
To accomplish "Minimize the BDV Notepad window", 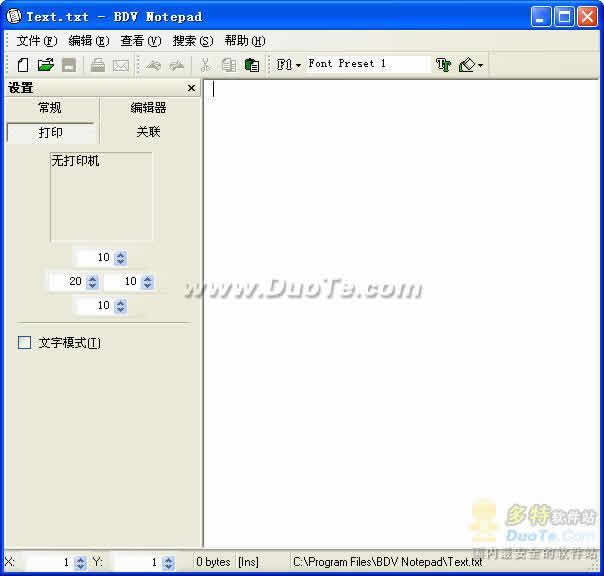I will click(540, 17).
